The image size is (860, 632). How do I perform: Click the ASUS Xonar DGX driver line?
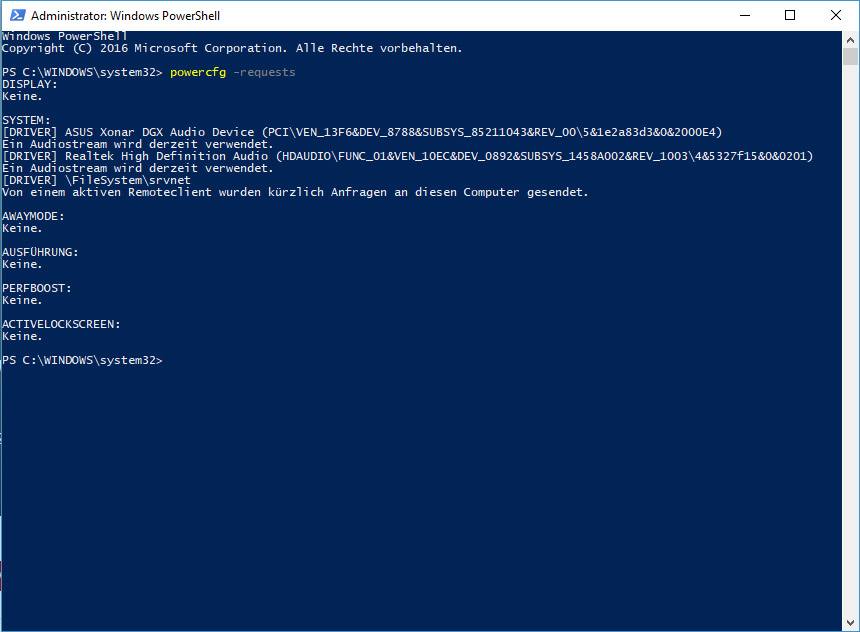pyautogui.click(x=363, y=132)
